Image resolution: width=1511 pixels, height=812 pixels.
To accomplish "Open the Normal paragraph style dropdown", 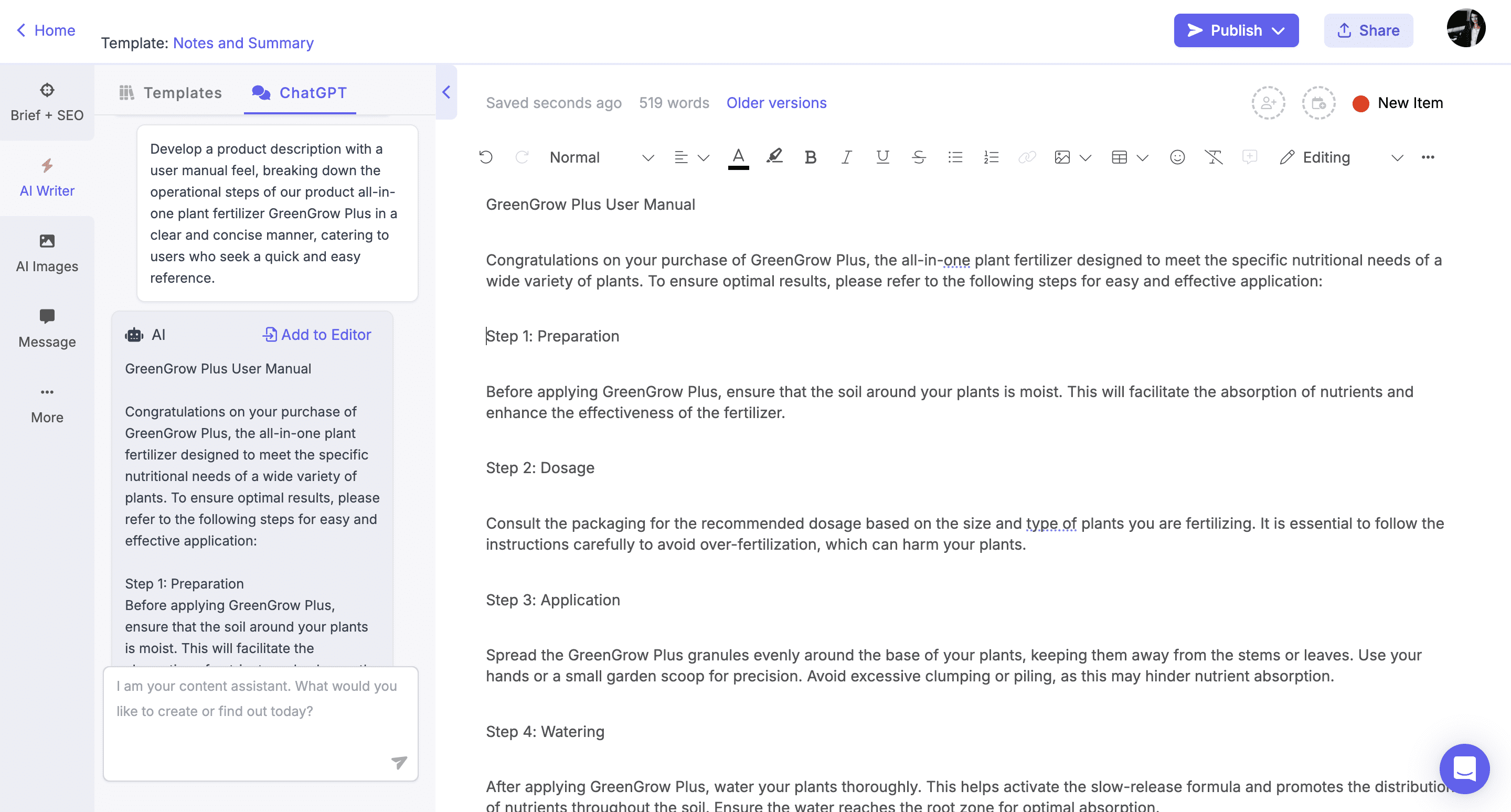I will click(601, 157).
